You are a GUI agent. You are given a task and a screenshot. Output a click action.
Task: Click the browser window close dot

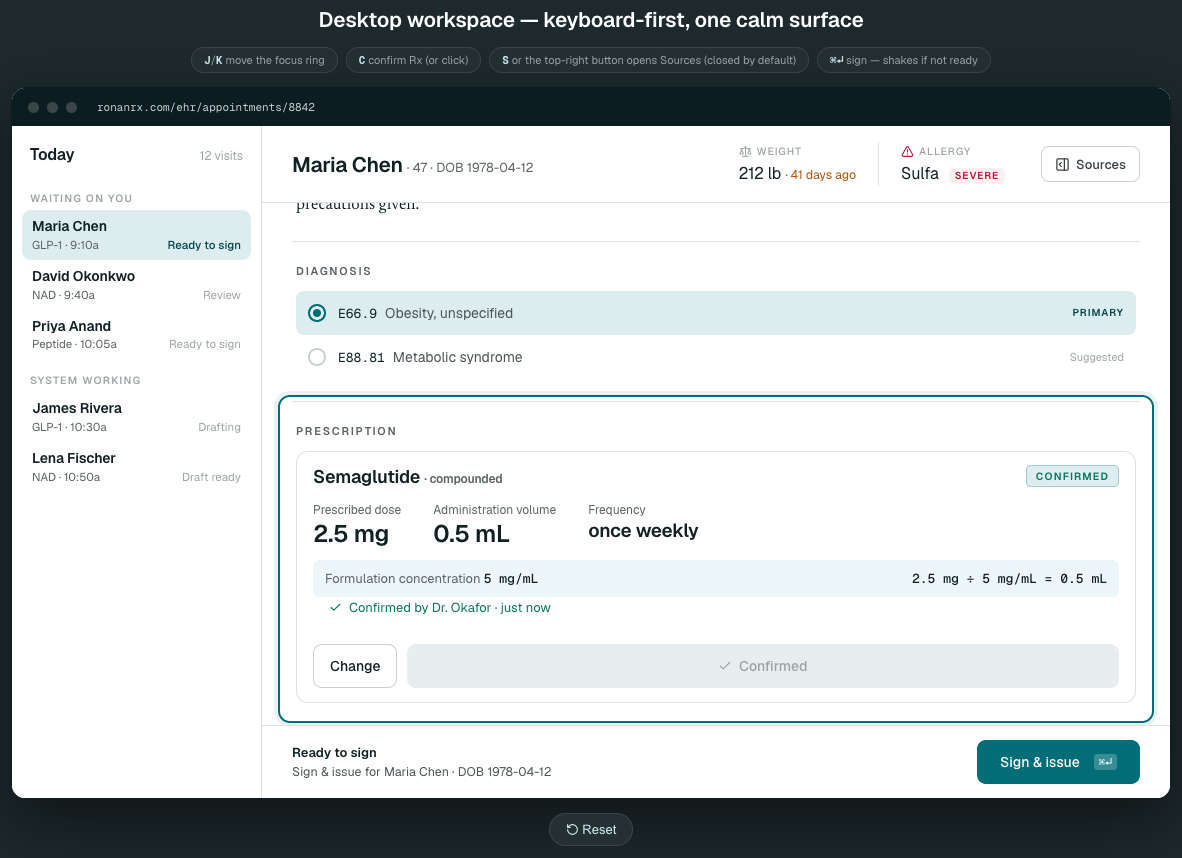click(33, 107)
